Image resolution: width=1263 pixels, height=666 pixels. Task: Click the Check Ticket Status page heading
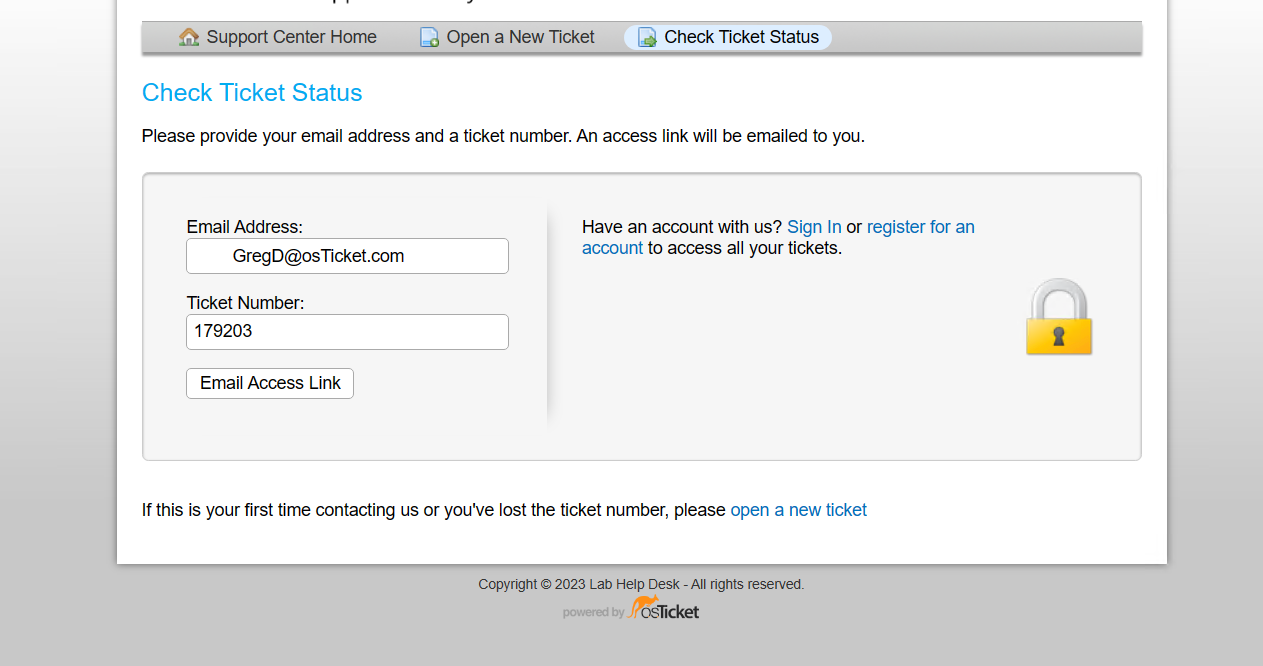point(252,92)
